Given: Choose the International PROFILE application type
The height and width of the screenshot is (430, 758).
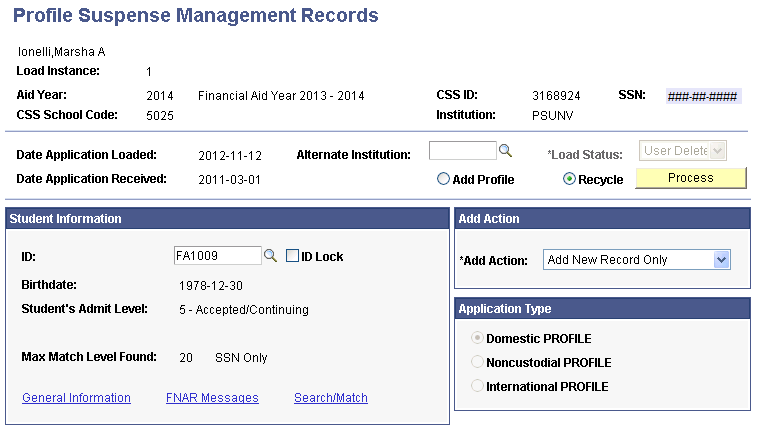Looking at the screenshot, I should (x=477, y=386).
